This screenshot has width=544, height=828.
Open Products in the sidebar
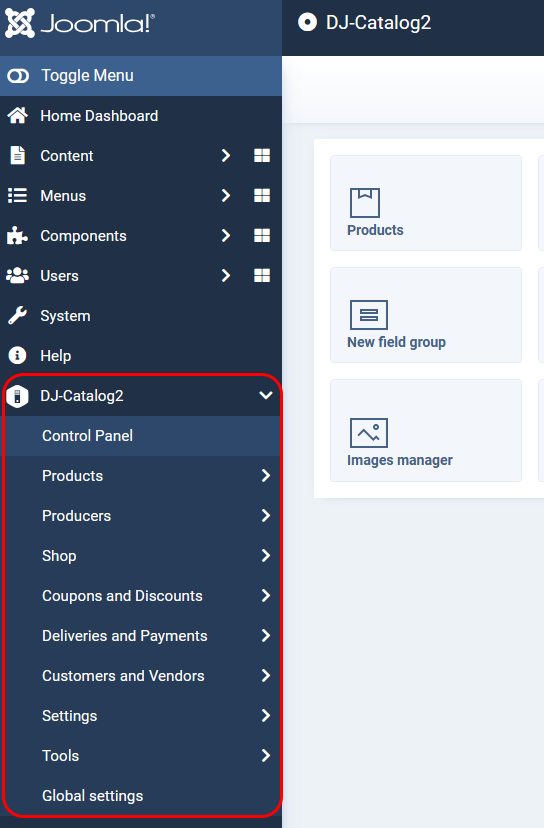click(x=73, y=476)
